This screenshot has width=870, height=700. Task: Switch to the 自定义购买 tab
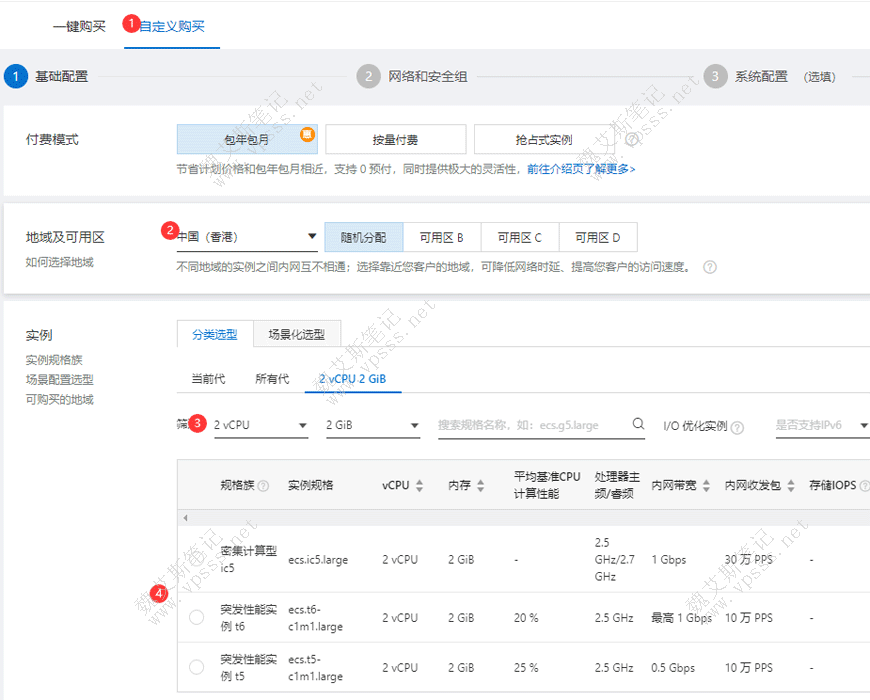(x=172, y=26)
